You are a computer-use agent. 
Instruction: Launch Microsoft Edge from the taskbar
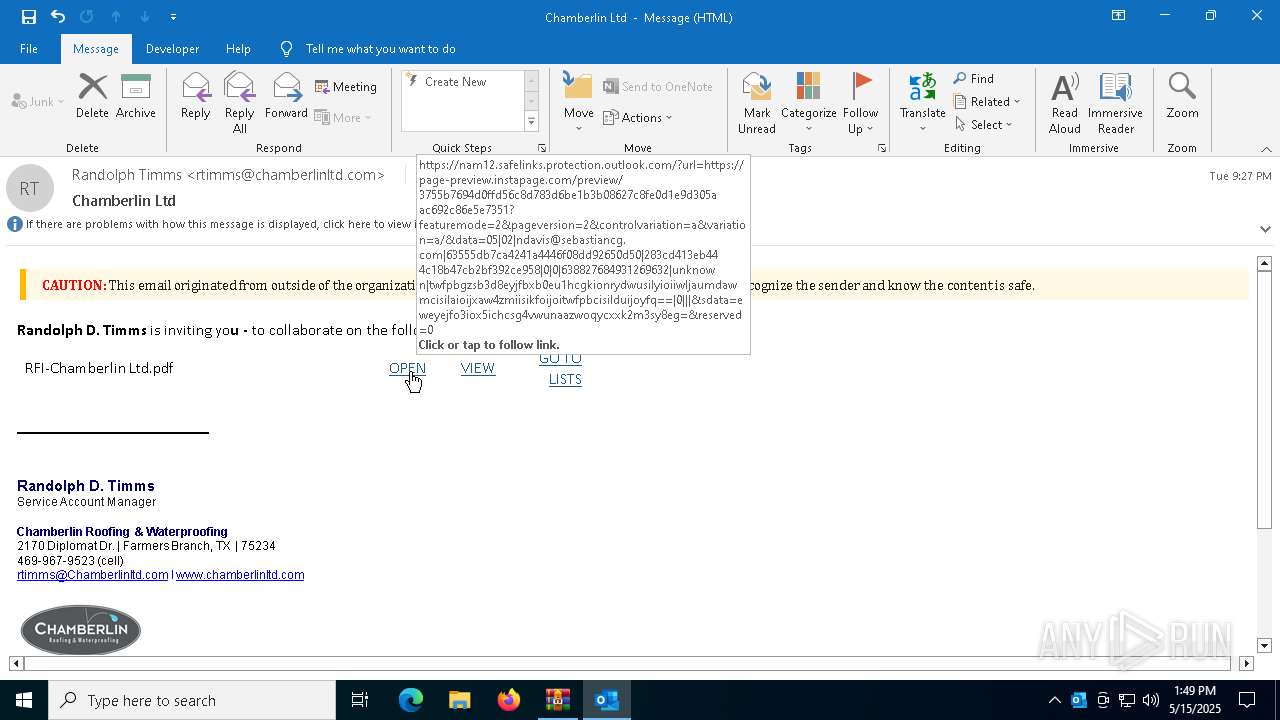pos(411,700)
